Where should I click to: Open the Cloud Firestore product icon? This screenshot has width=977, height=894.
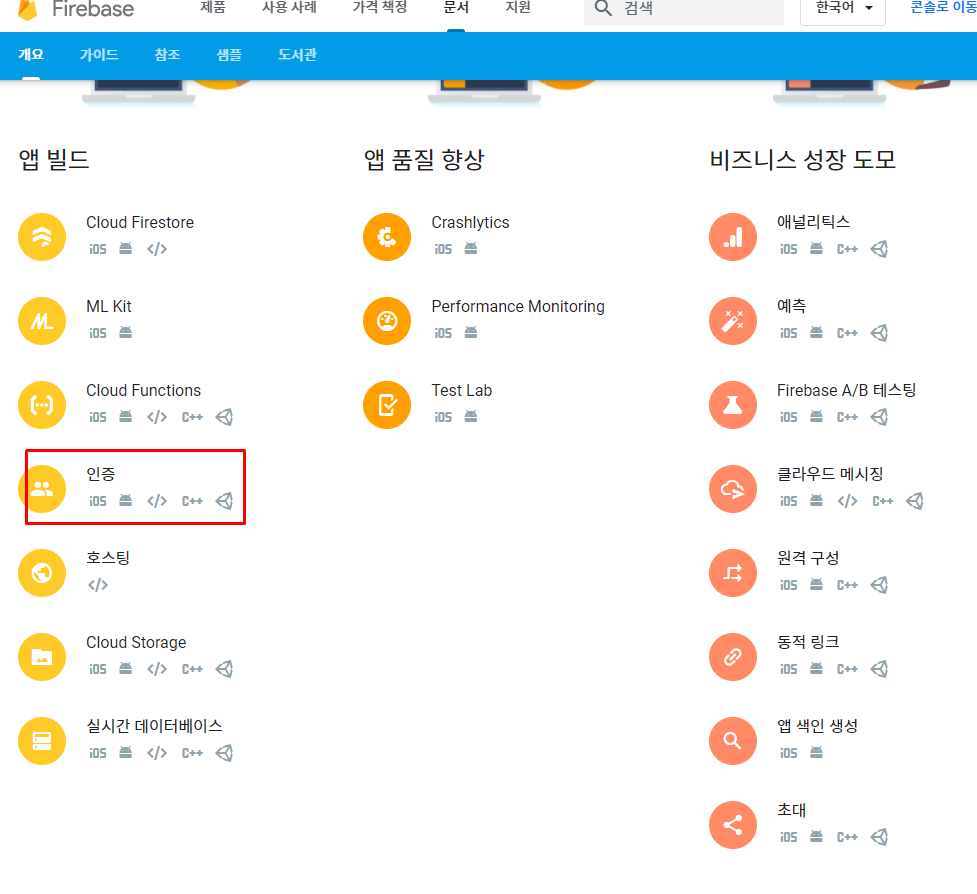point(42,237)
